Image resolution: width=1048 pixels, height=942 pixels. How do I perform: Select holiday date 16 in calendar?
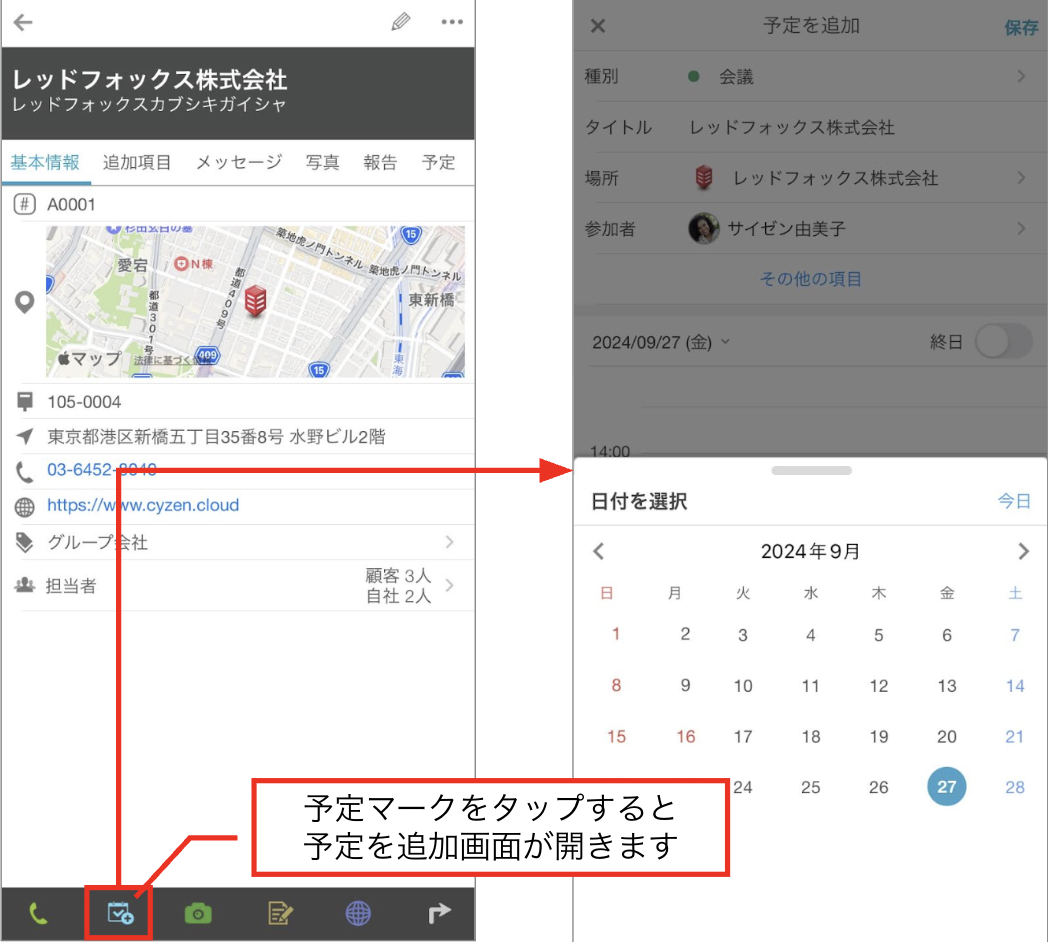coord(686,737)
